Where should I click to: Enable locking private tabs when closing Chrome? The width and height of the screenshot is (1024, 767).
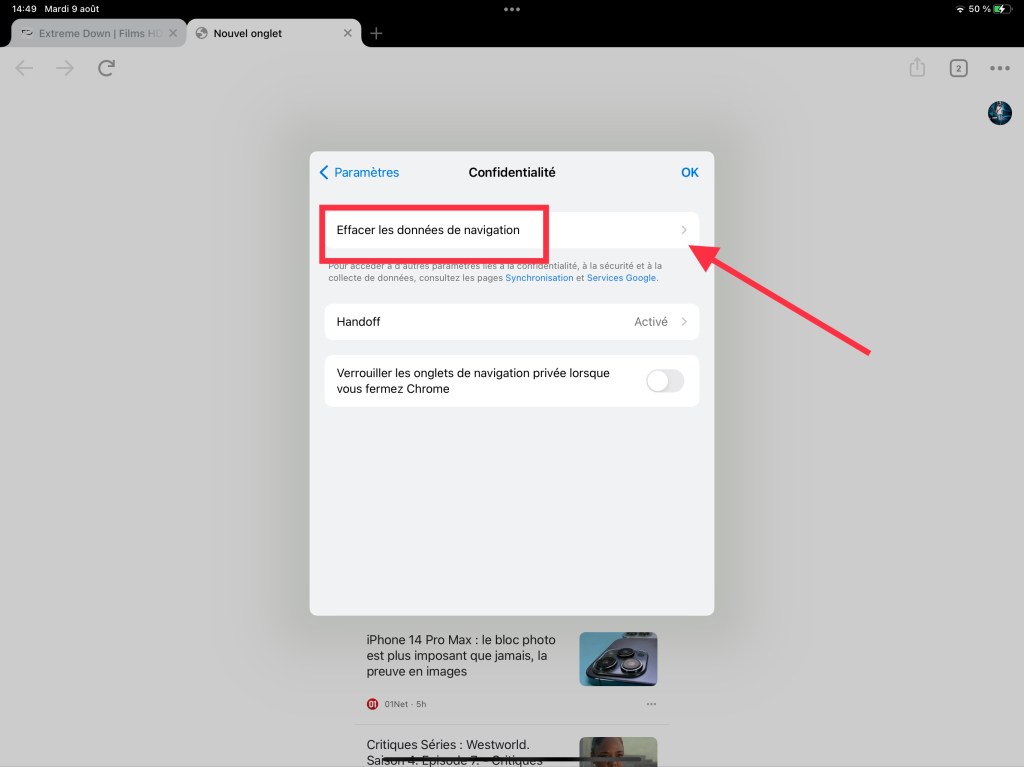click(665, 381)
